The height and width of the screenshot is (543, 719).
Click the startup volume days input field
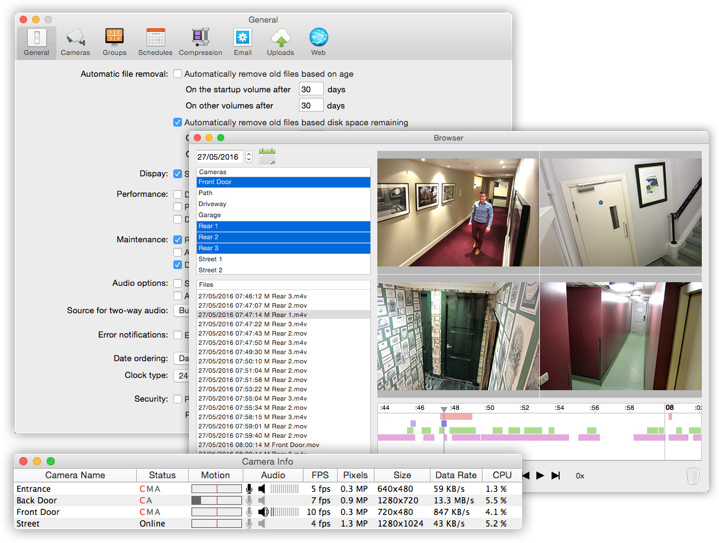pyautogui.click(x=311, y=90)
